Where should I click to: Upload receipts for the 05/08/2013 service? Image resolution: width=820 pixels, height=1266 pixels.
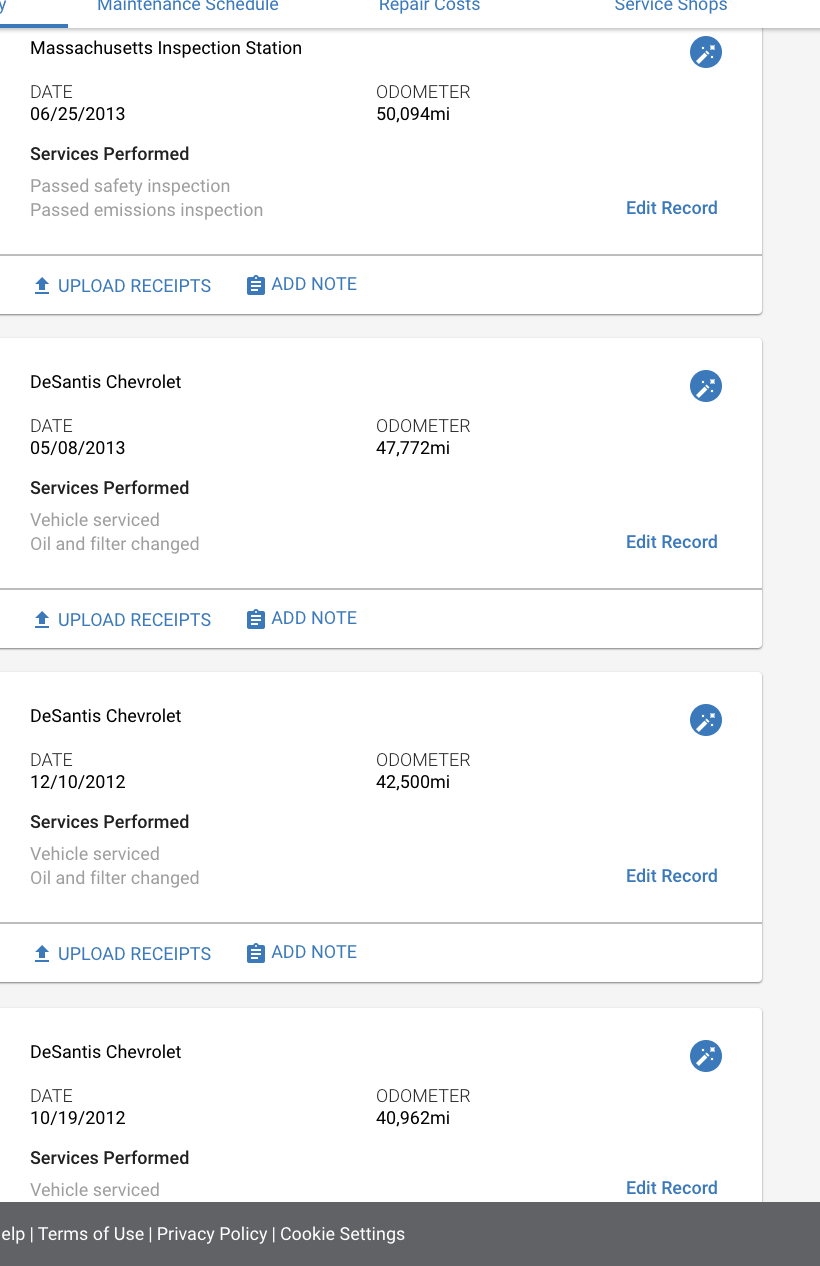[x=122, y=619]
